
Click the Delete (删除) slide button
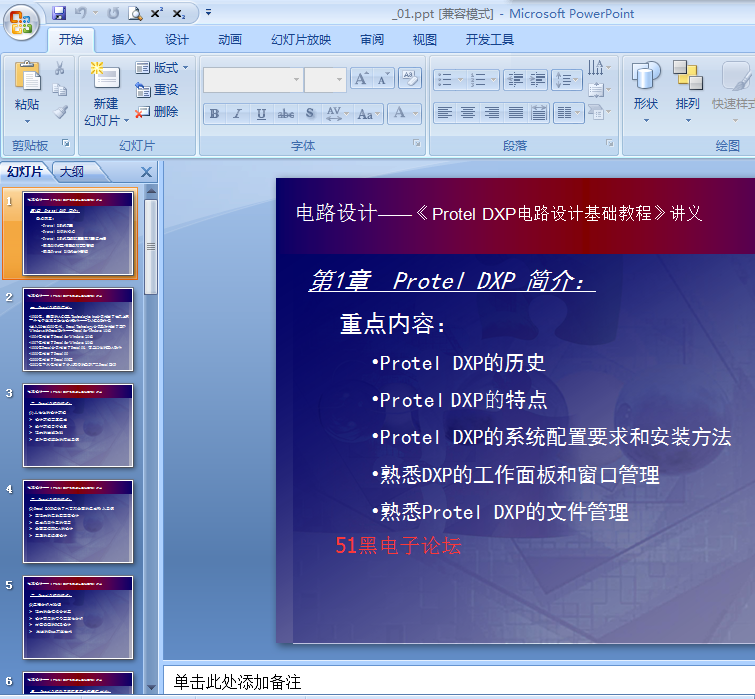click(157, 112)
